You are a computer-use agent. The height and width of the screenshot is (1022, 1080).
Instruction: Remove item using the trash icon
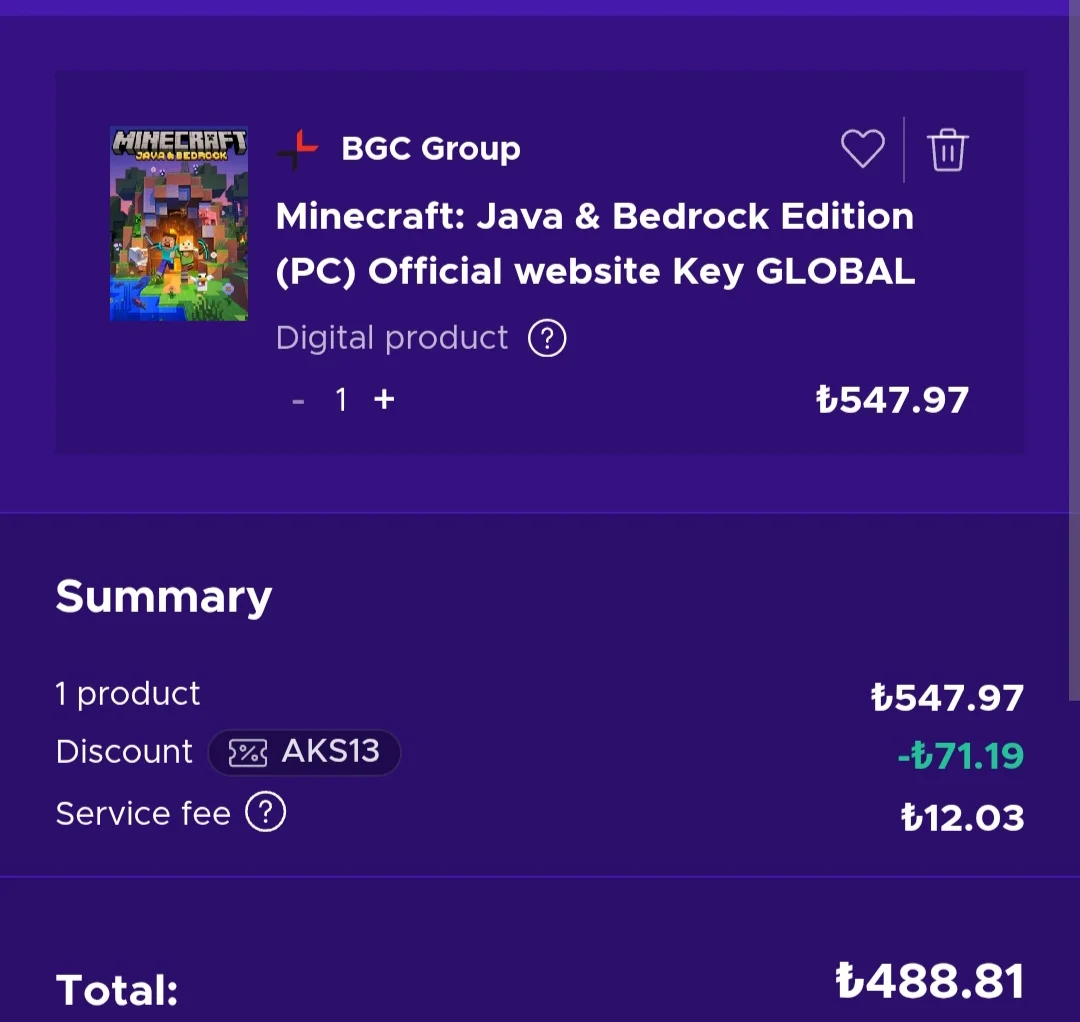coord(947,151)
